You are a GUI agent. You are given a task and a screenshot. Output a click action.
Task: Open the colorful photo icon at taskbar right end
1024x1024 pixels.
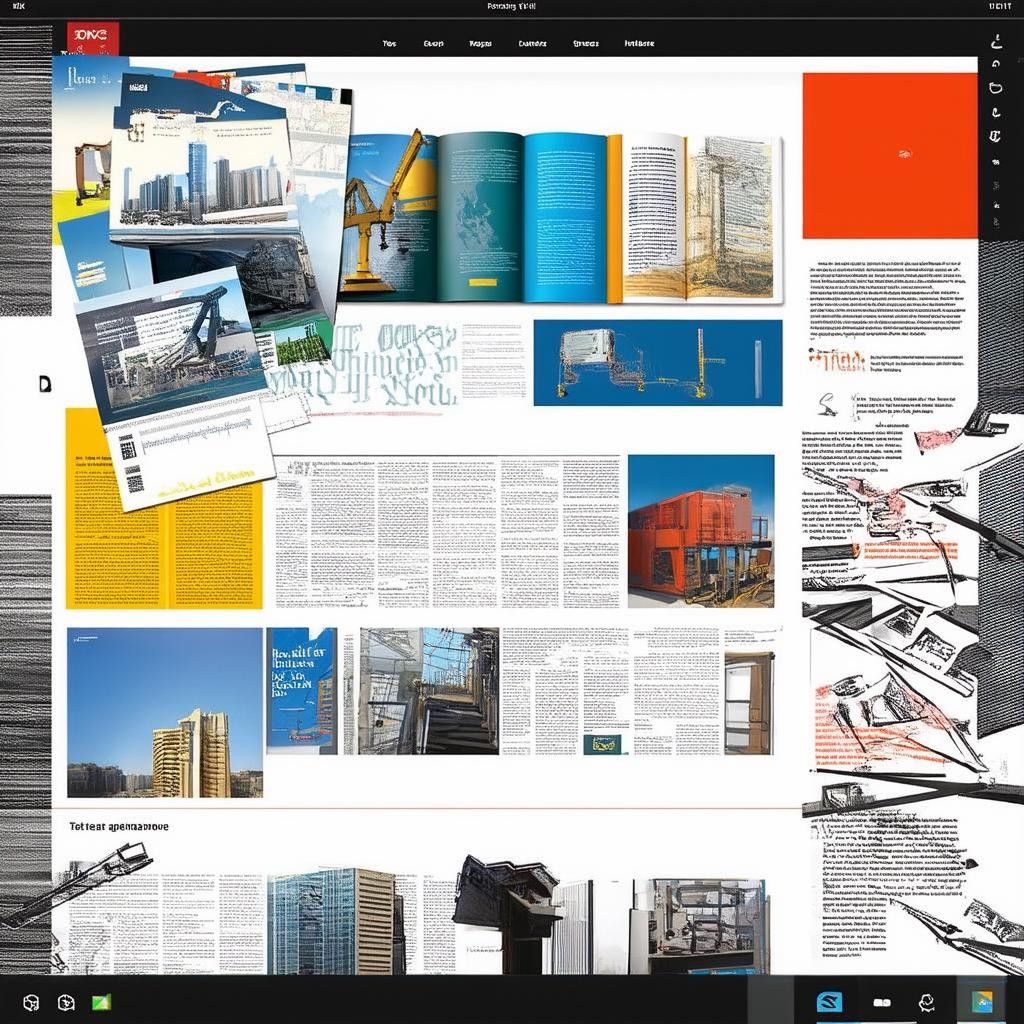point(982,1002)
